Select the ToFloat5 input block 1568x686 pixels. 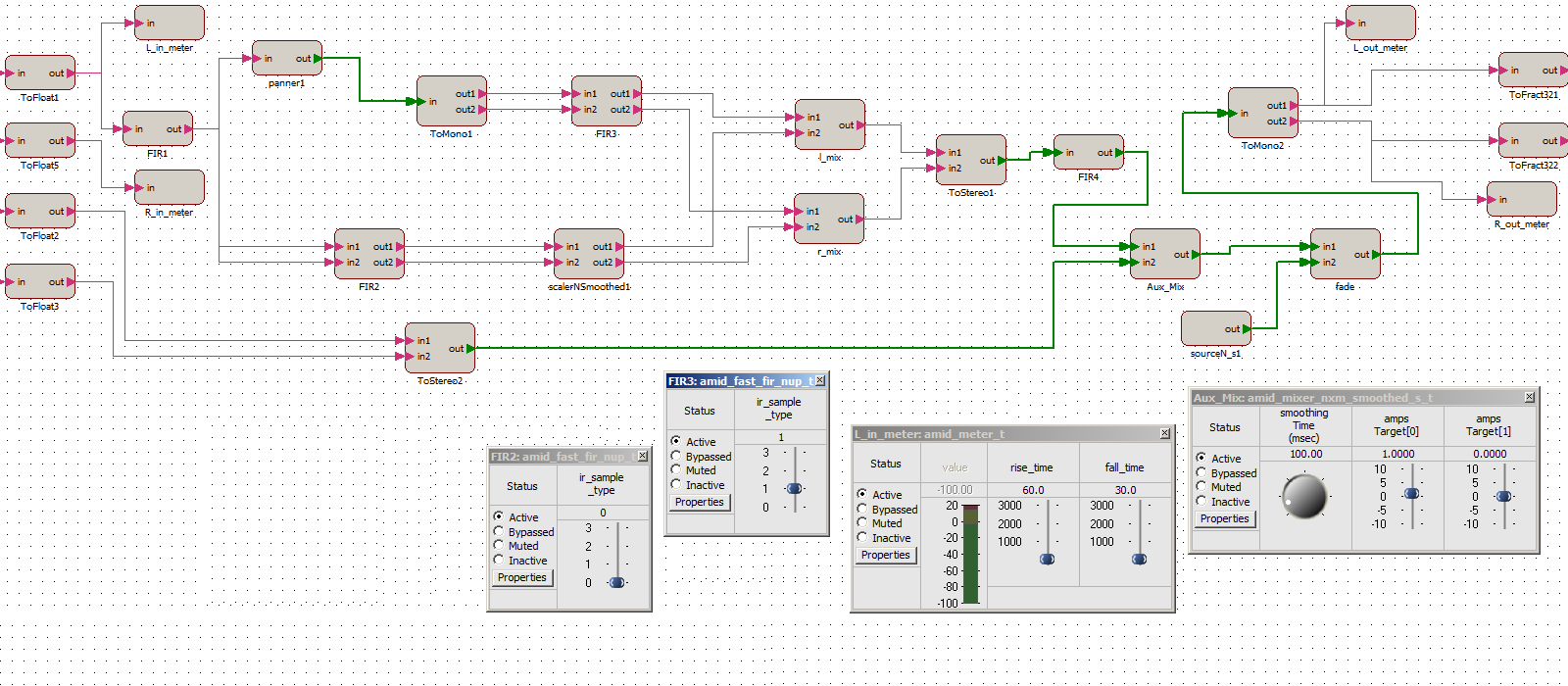40,141
